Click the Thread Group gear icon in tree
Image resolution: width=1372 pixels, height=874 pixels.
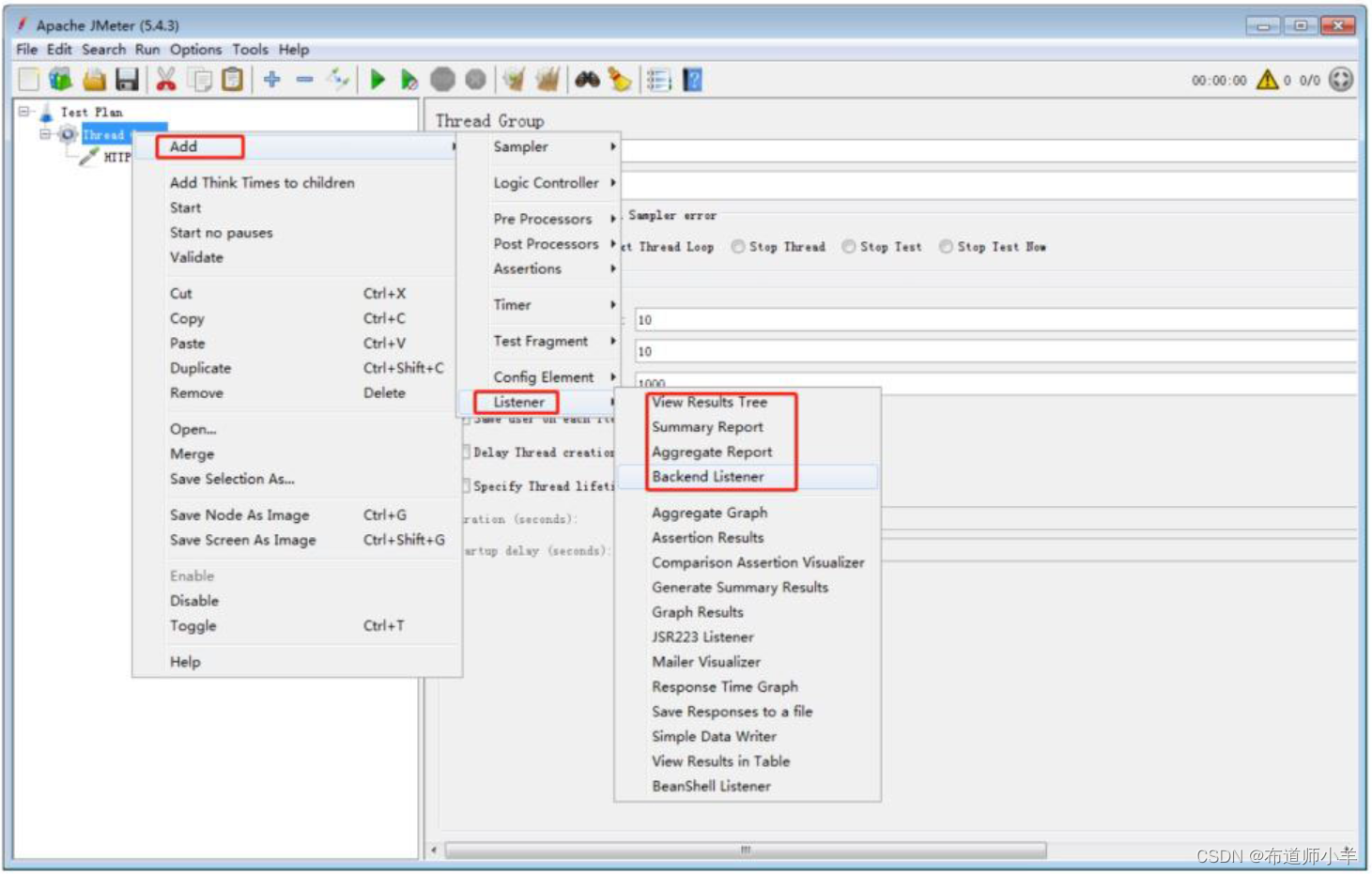click(x=68, y=134)
